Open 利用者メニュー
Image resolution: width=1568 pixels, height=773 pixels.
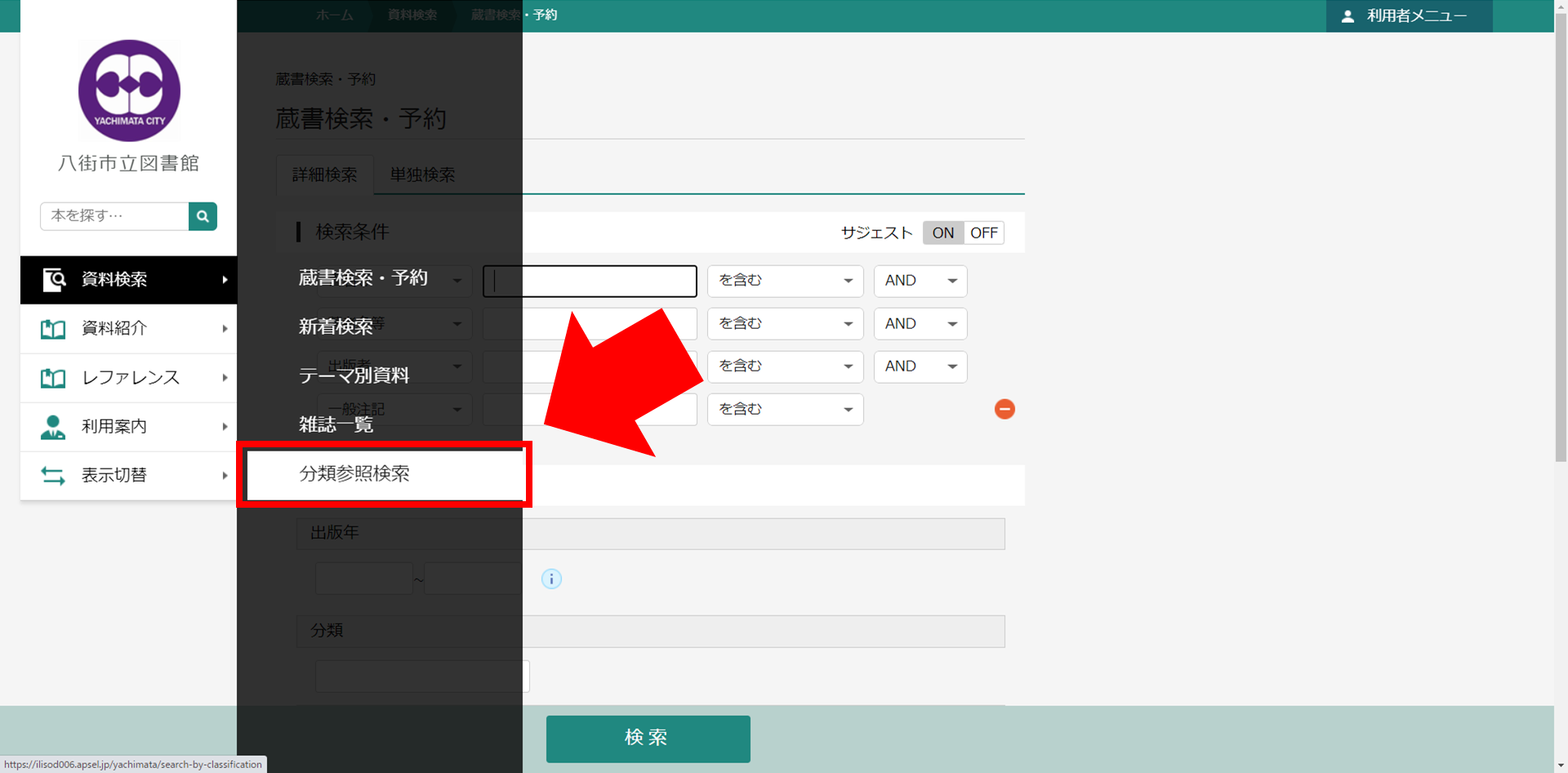[1409, 16]
